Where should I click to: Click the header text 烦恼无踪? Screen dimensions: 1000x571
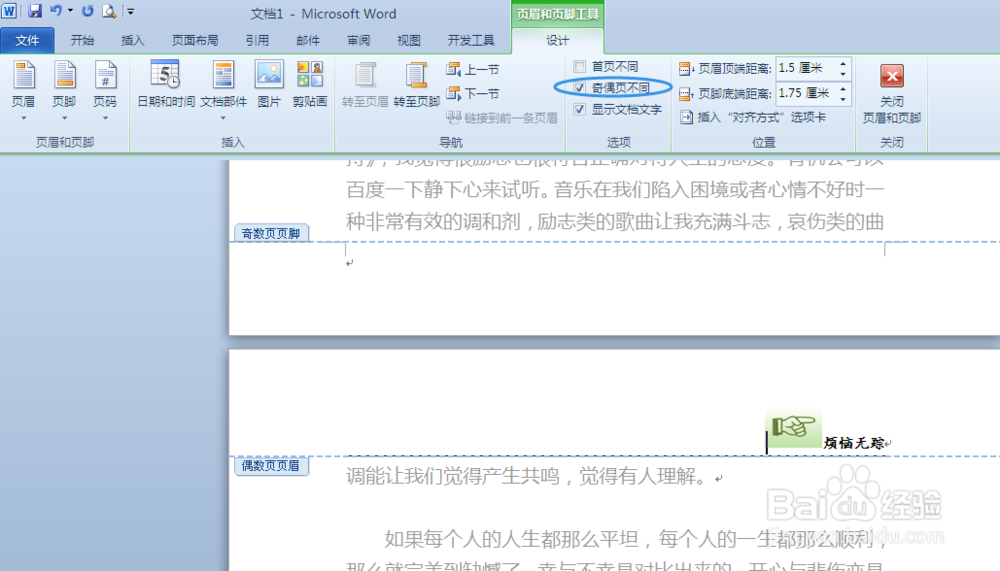(854, 443)
